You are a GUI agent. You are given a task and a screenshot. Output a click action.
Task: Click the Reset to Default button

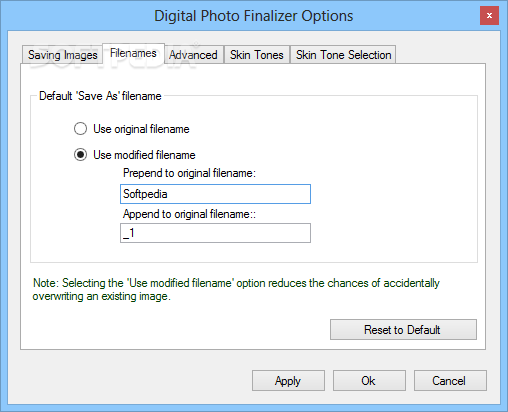point(403,330)
